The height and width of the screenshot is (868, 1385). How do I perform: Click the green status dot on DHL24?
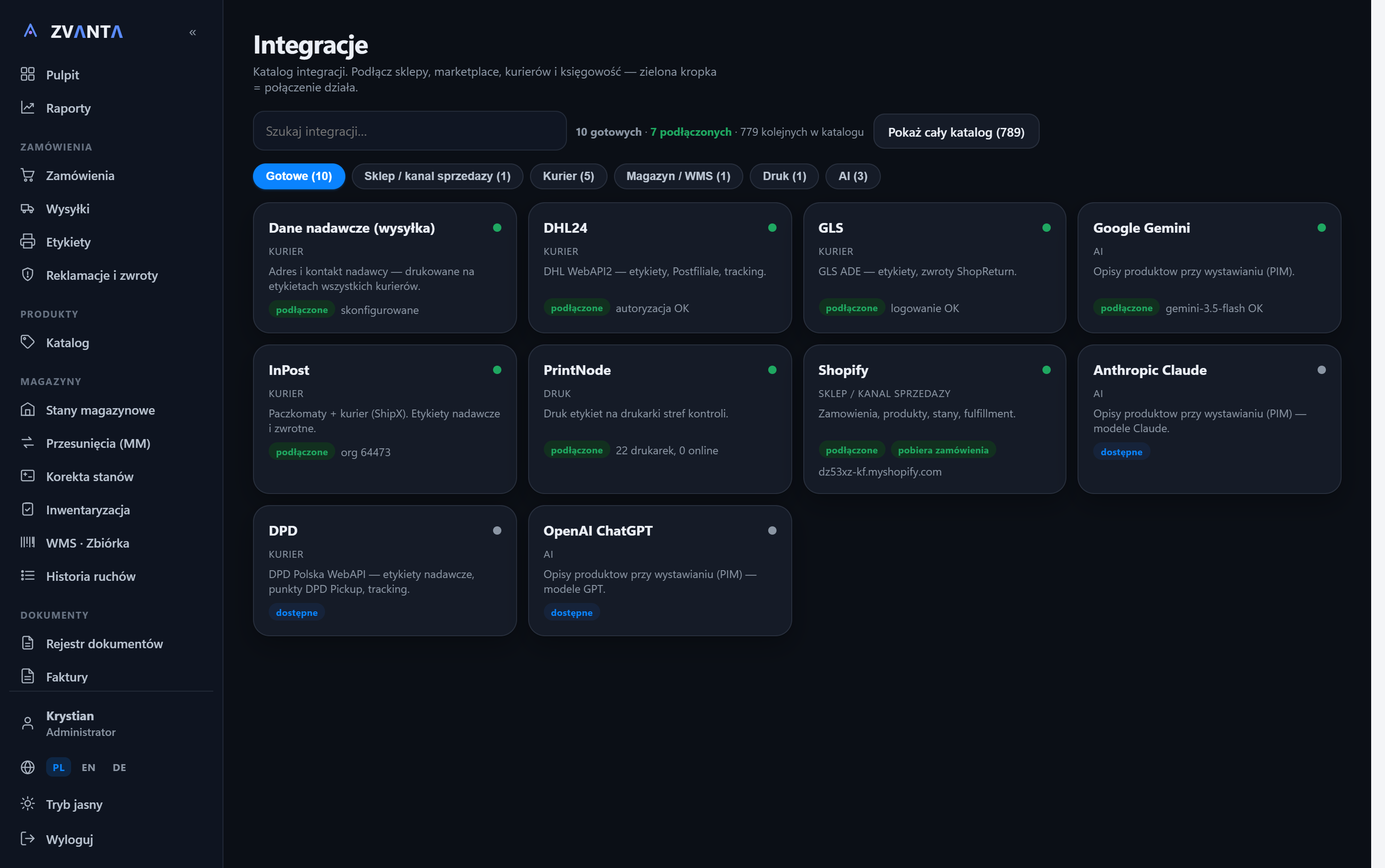[x=772, y=228]
